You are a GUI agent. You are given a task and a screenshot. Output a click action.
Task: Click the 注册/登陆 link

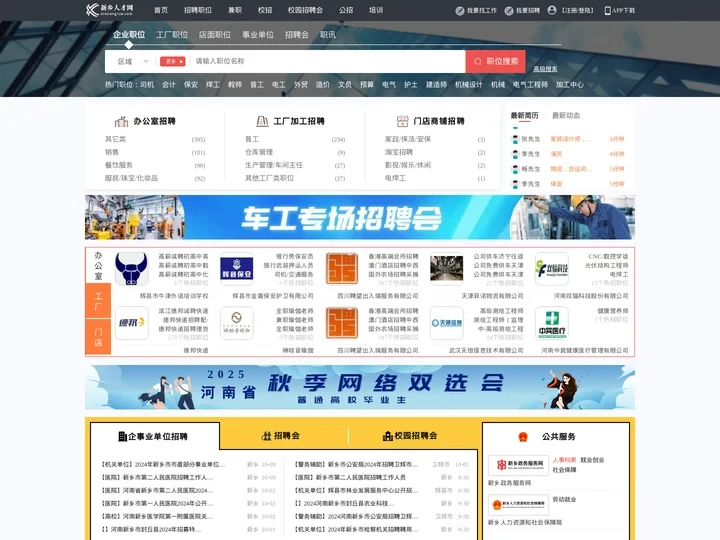(x=578, y=11)
